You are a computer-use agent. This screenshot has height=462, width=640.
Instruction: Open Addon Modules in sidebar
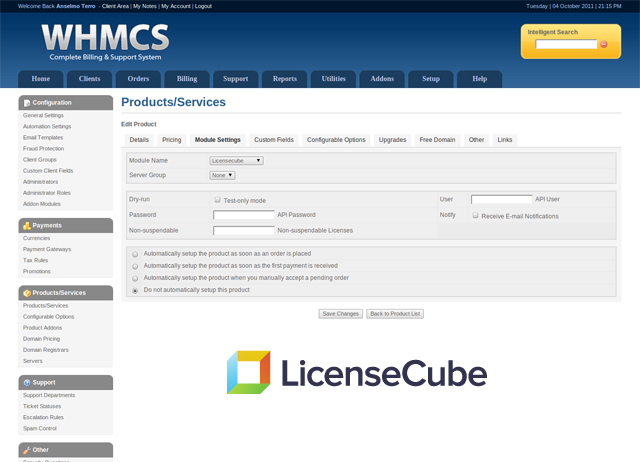point(42,204)
